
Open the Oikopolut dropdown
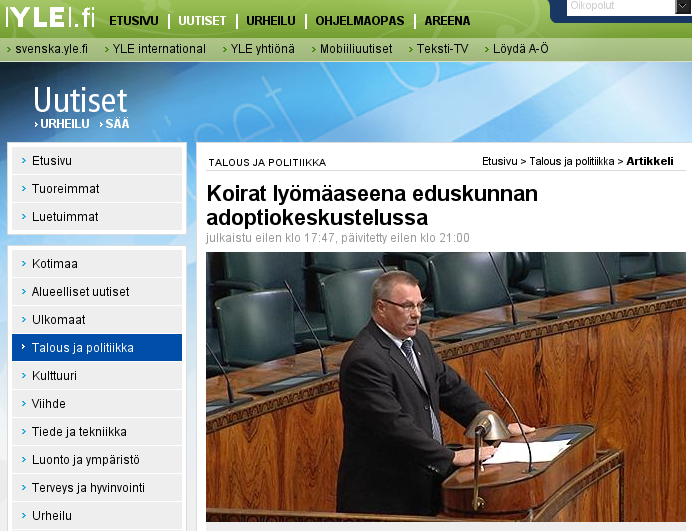point(622,8)
